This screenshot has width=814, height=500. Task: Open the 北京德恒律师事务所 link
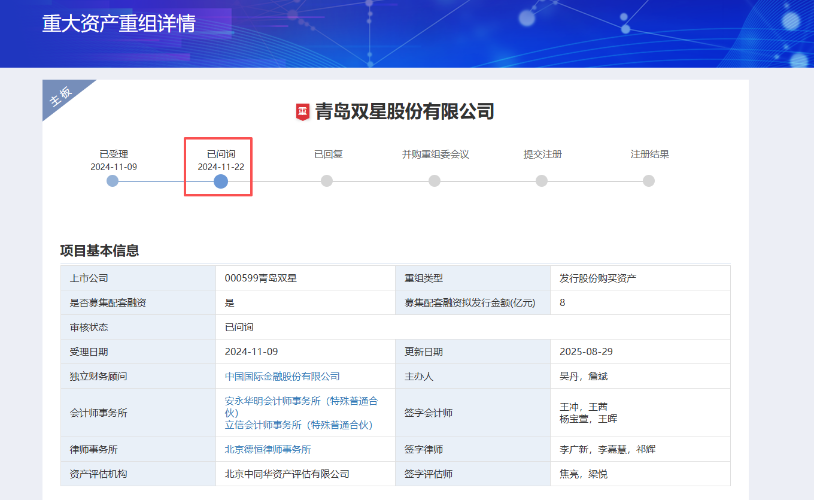[x=268, y=449]
